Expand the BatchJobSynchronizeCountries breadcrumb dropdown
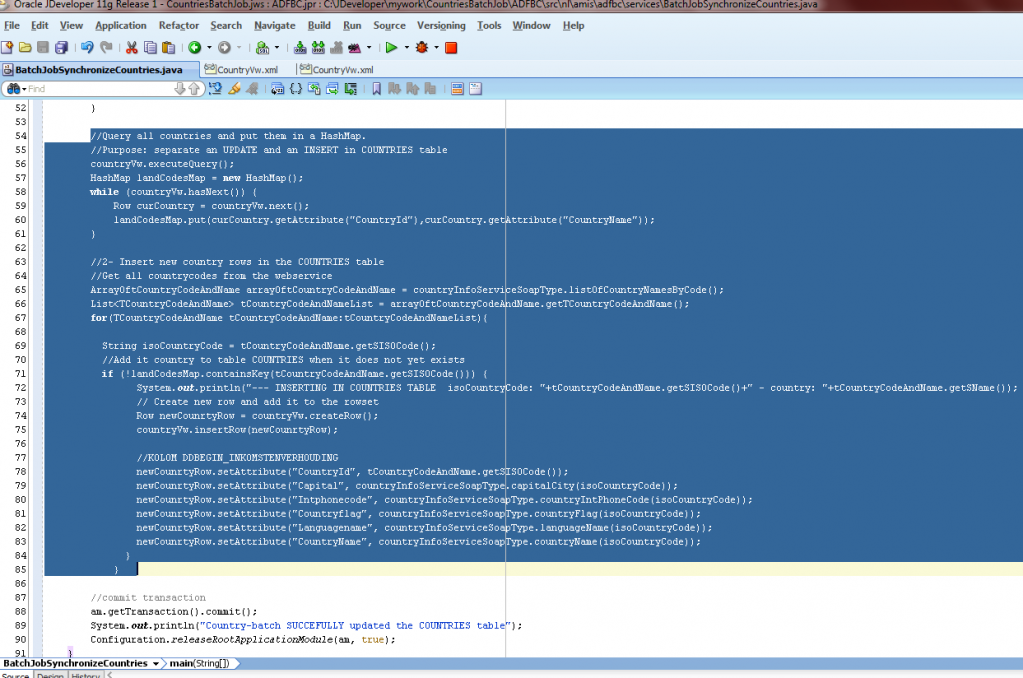This screenshot has height=678, width=1023. click(156, 663)
